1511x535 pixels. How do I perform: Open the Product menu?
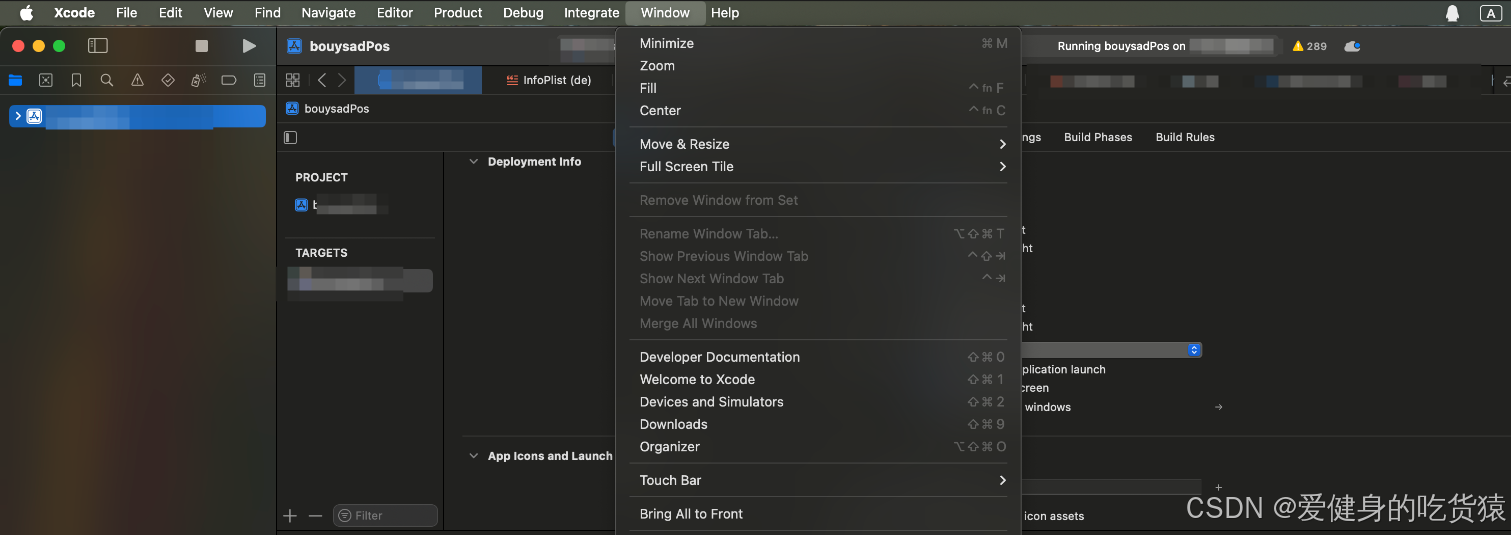click(458, 13)
